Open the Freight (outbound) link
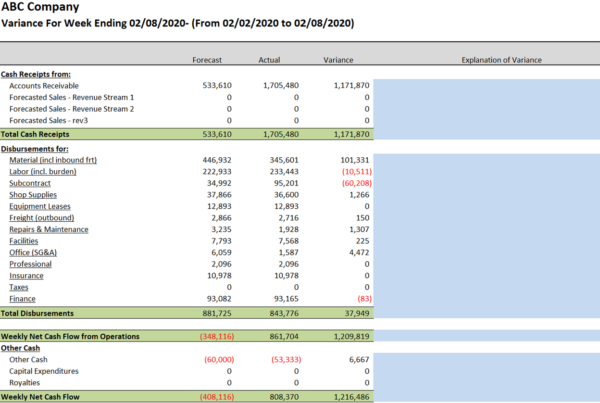This screenshot has height=403, width=600. [x=41, y=218]
